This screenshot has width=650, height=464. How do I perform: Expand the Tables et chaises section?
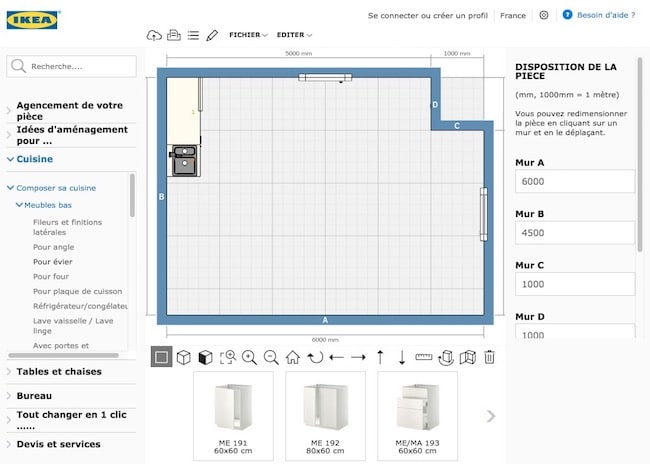(x=59, y=372)
